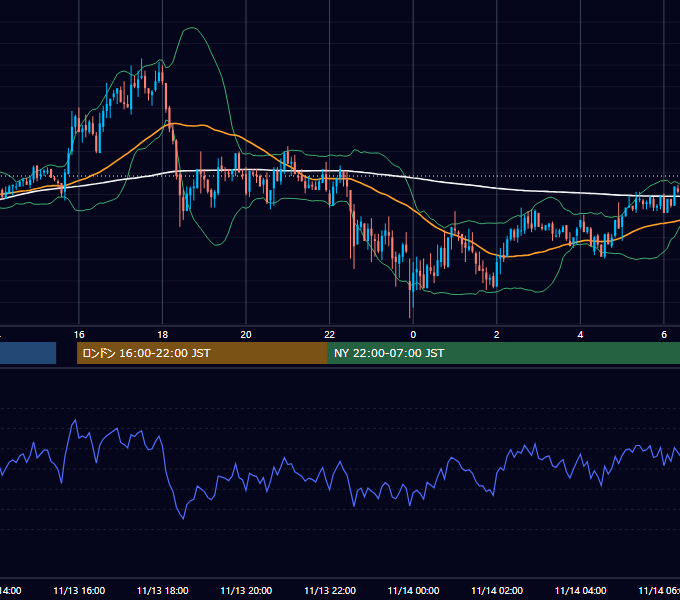Click the 11/13 22:00 date label
This screenshot has height=600, width=680.
pyautogui.click(x=330, y=591)
